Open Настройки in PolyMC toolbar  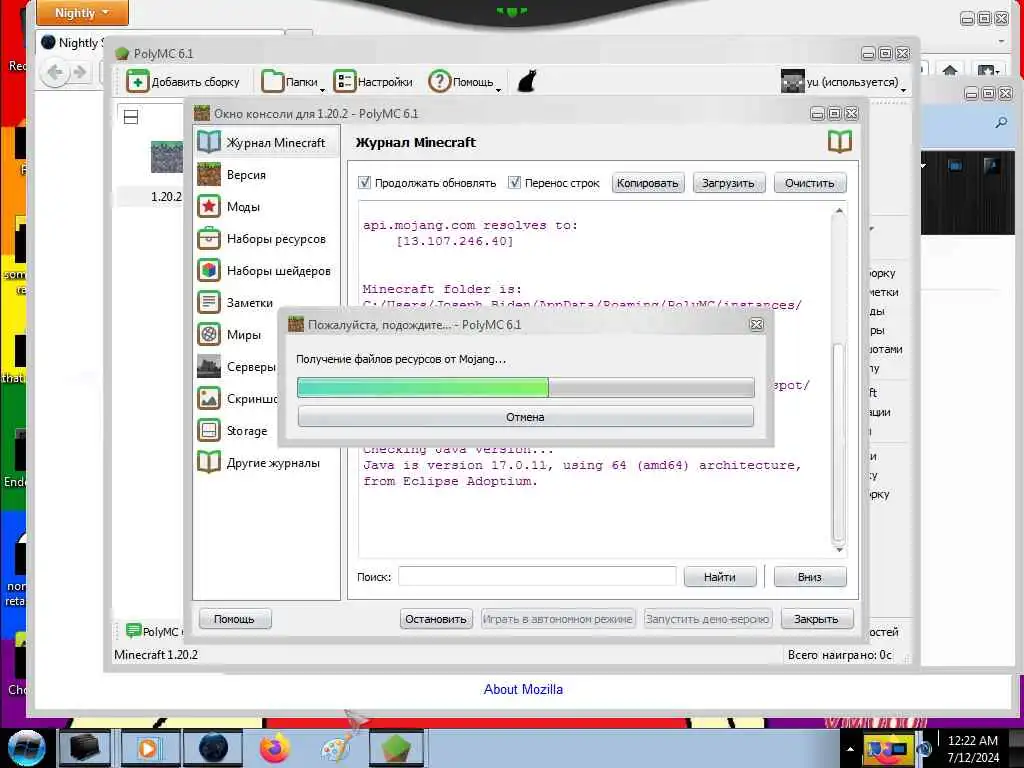(x=373, y=82)
